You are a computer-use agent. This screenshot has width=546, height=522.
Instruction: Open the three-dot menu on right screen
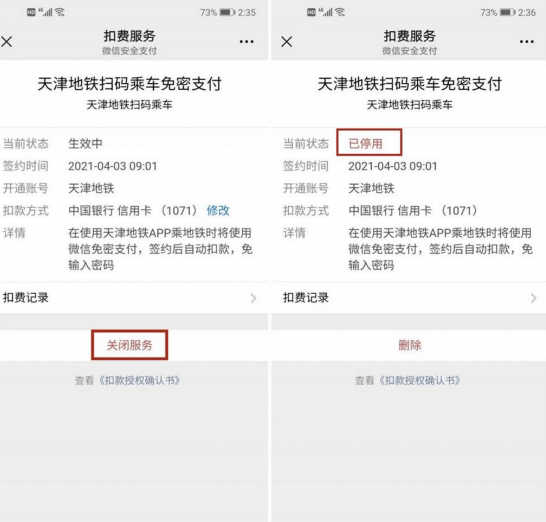pyautogui.click(x=526, y=42)
